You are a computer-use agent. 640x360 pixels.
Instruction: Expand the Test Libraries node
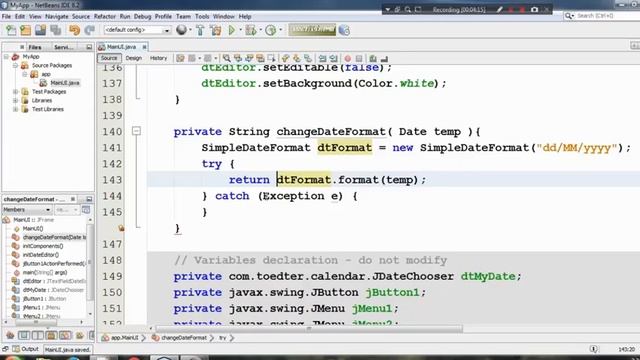16,109
